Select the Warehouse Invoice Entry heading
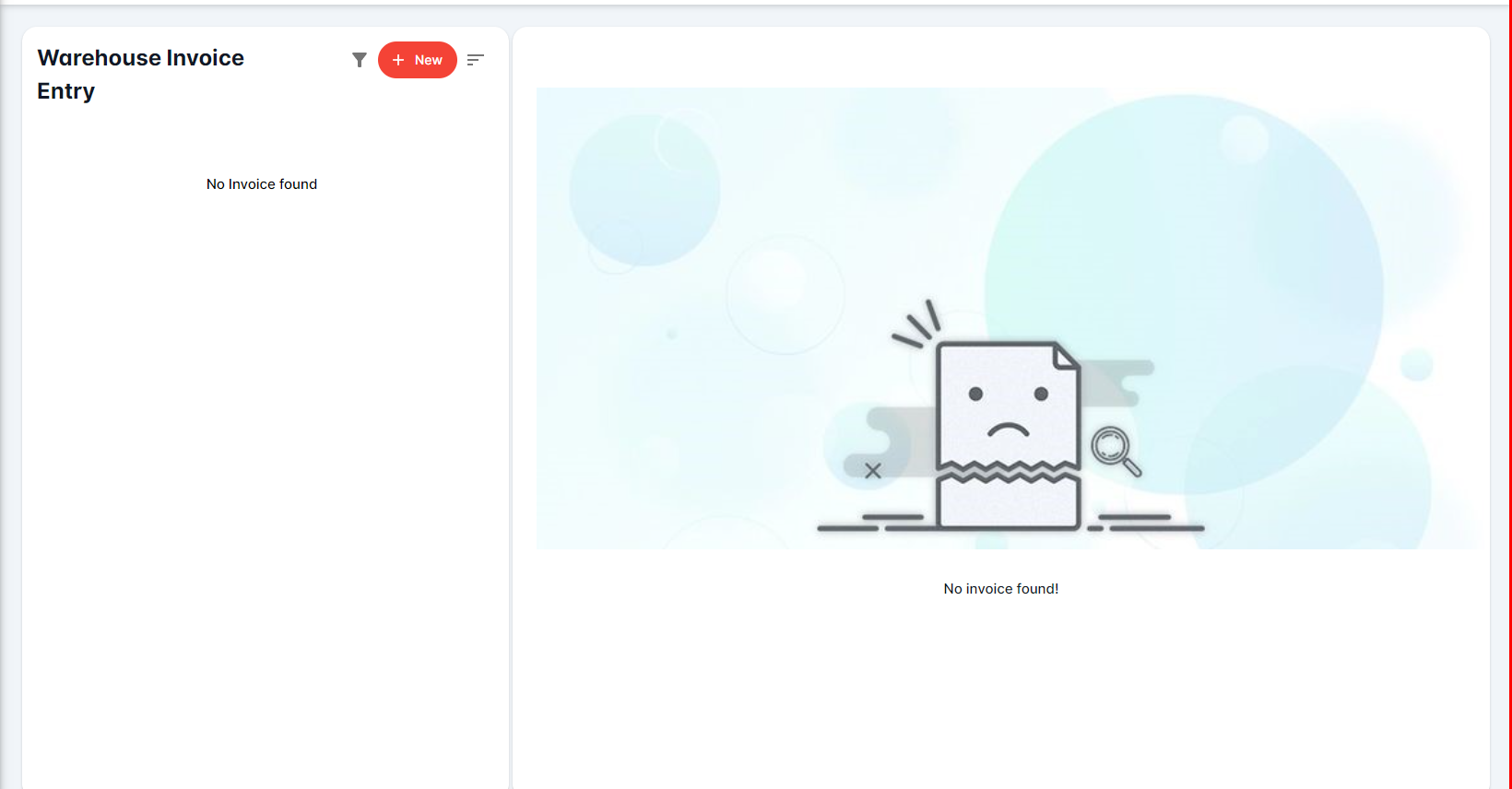 [x=140, y=74]
